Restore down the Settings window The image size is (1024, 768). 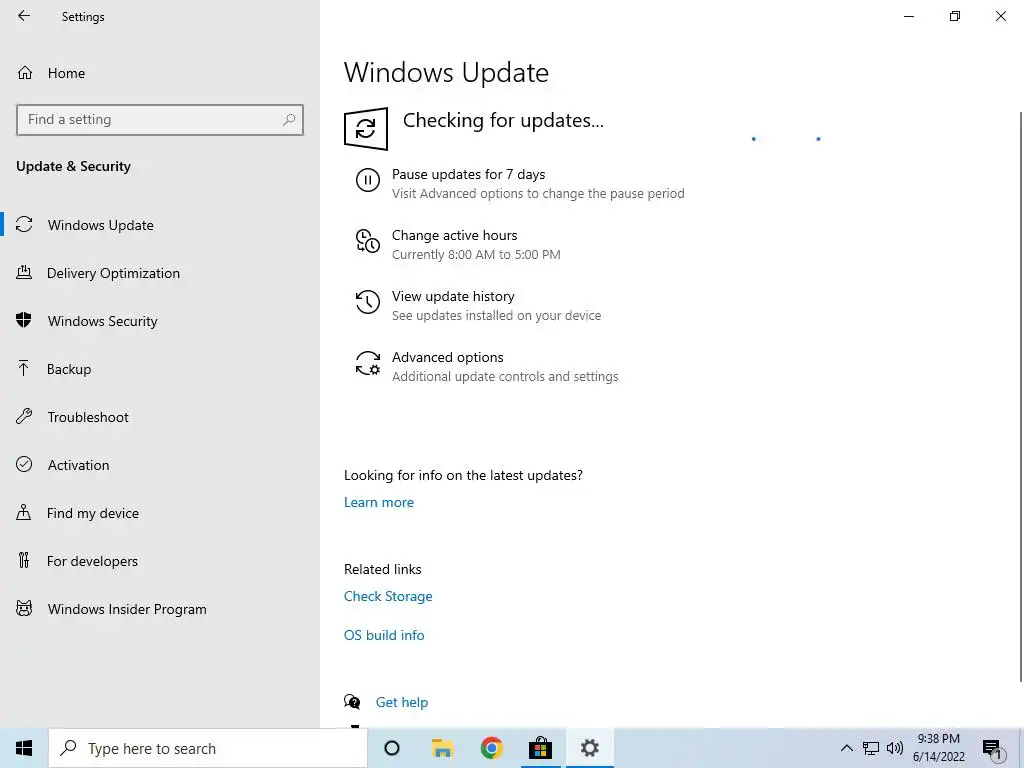955,16
